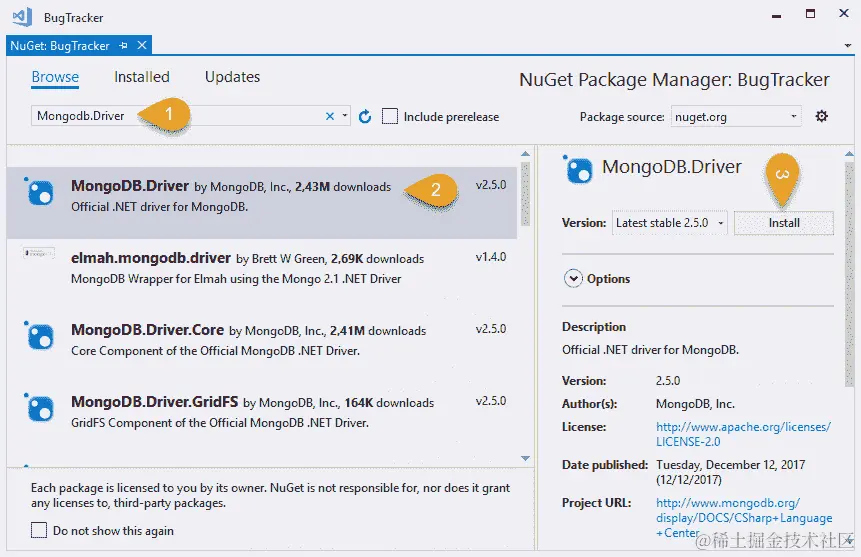Click 'Core Component of the Official MongoDB .NET Driver.'

215,350
